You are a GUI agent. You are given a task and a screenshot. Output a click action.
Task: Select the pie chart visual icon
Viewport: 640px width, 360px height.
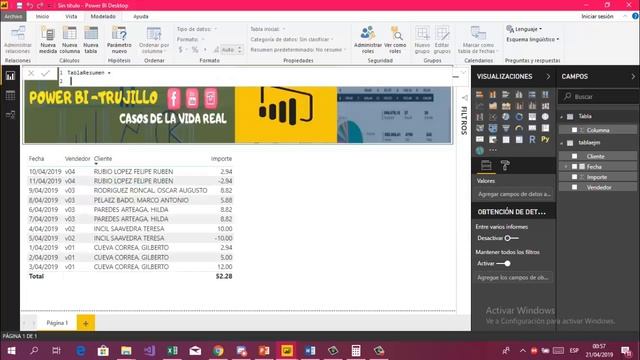(x=506, y=117)
